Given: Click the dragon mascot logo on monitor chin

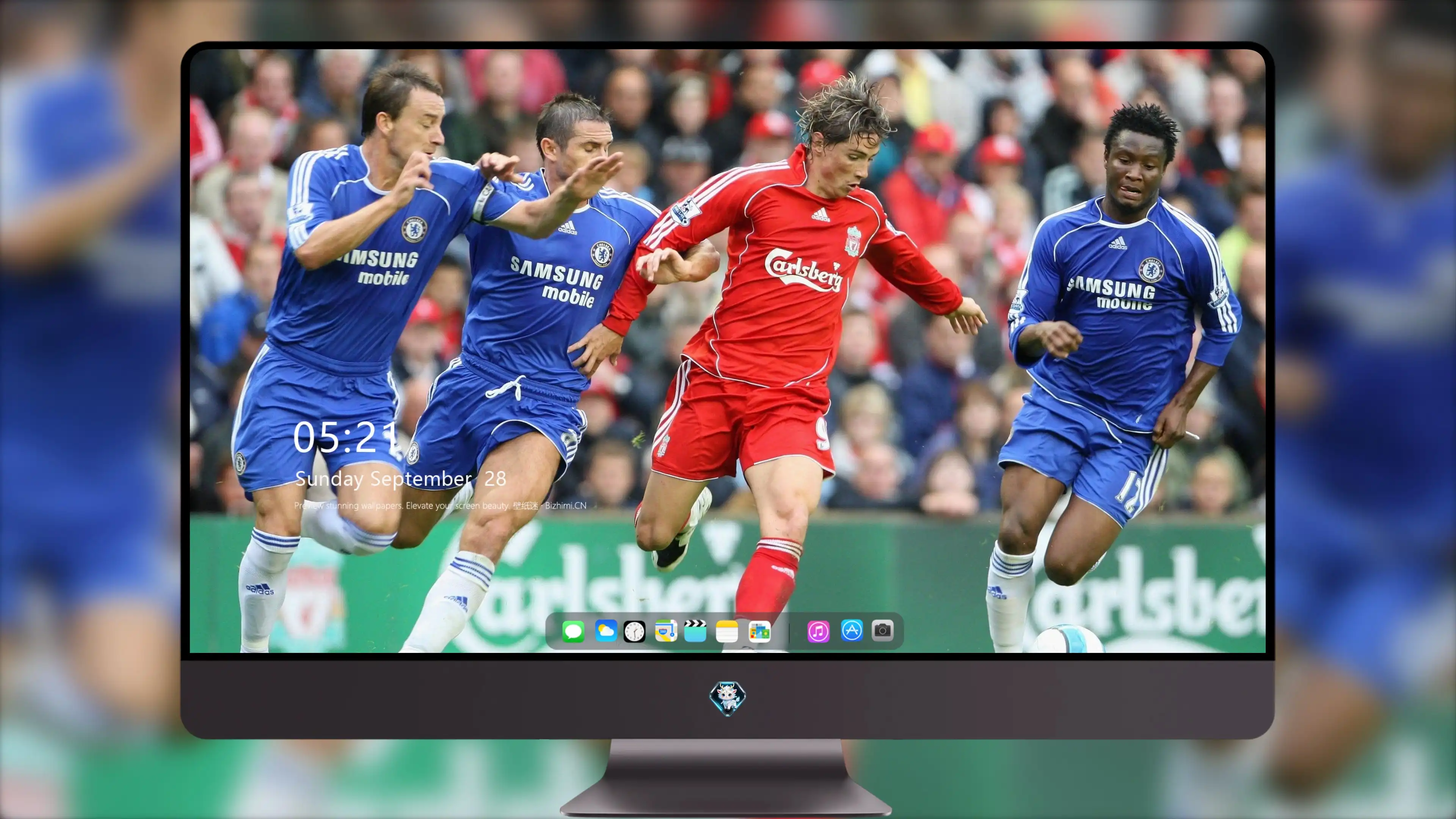Looking at the screenshot, I should pos(728,698).
